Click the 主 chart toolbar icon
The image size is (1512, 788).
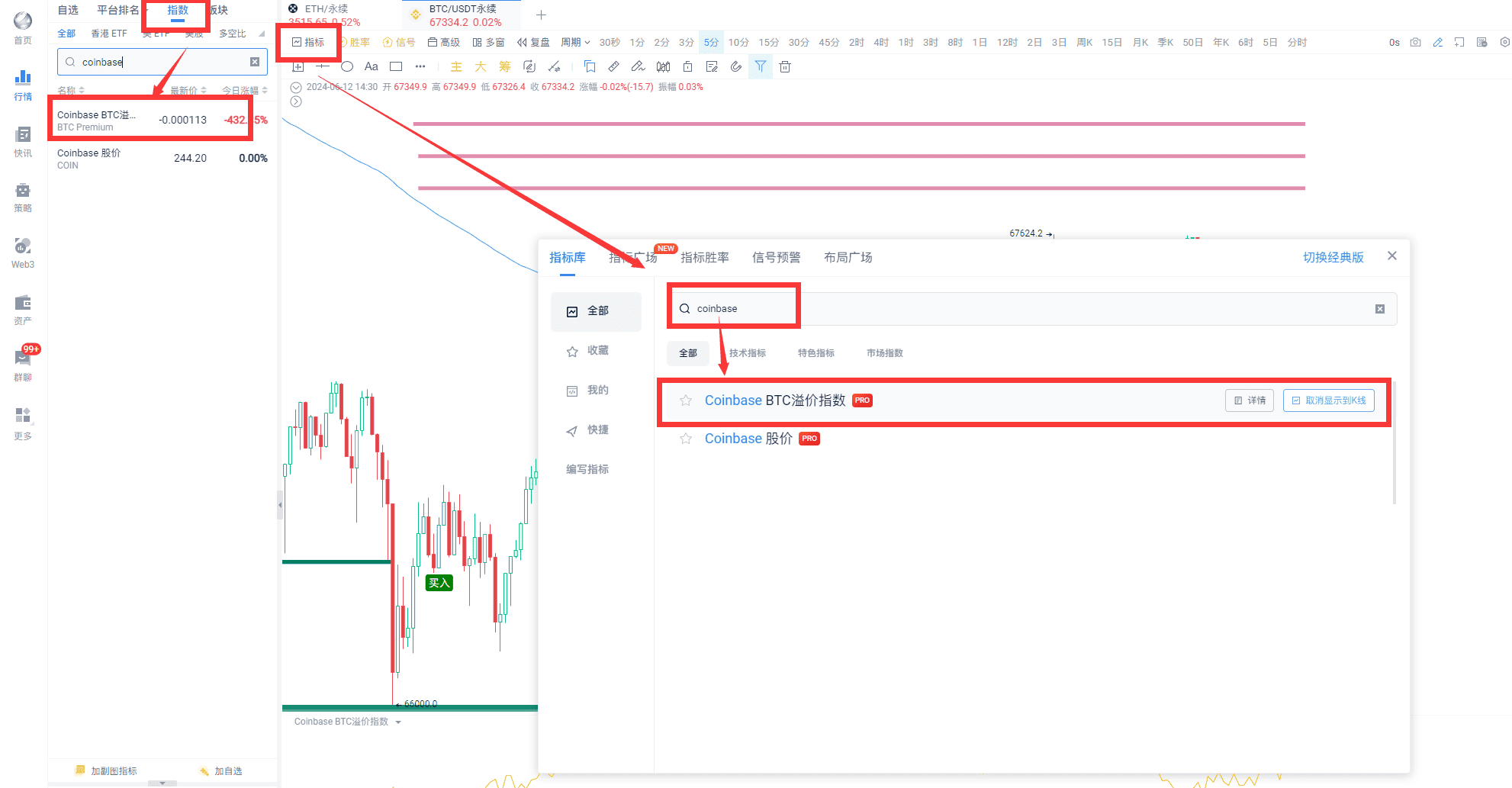456,66
